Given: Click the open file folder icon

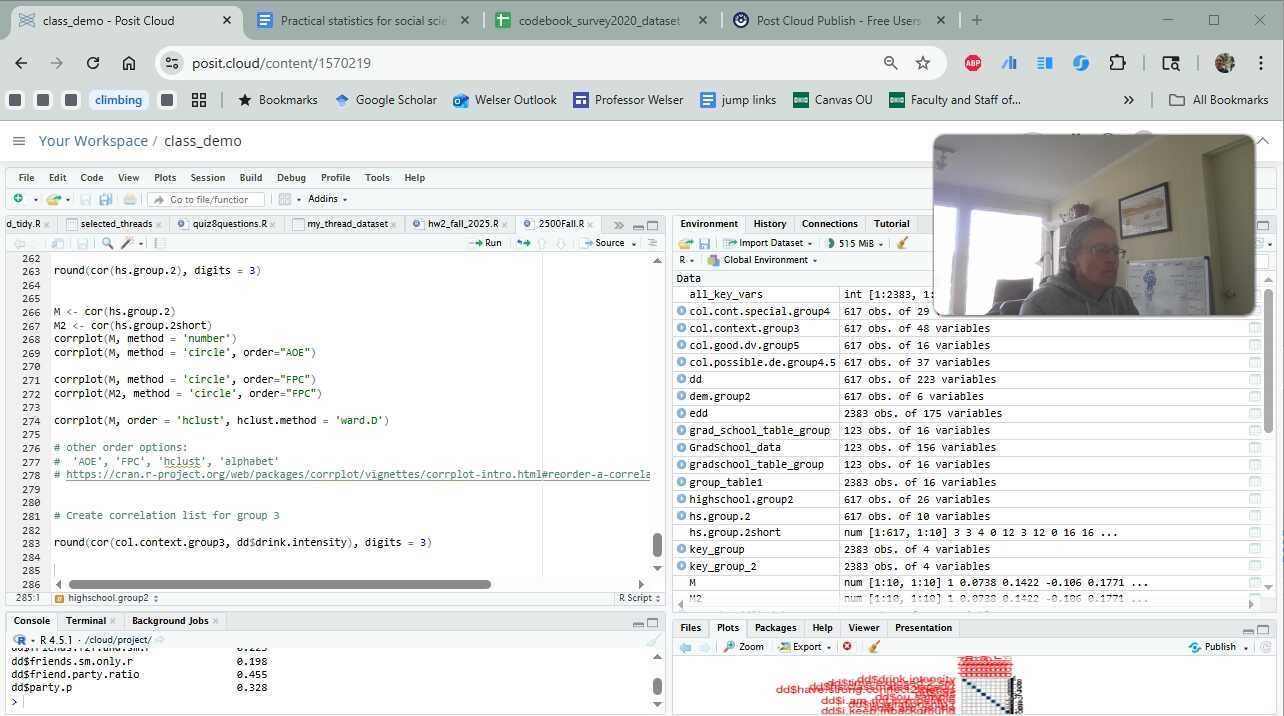Looking at the screenshot, I should (x=52, y=199).
